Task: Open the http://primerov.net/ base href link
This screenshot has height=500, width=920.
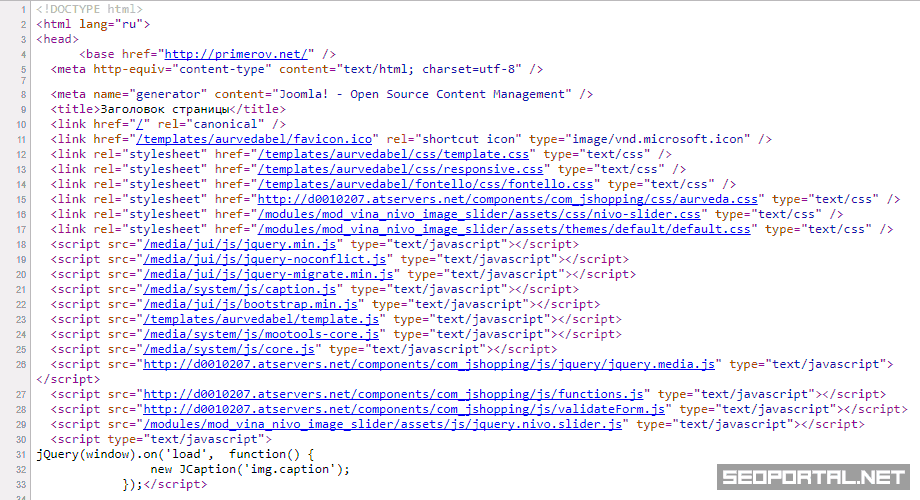Action: (x=239, y=54)
